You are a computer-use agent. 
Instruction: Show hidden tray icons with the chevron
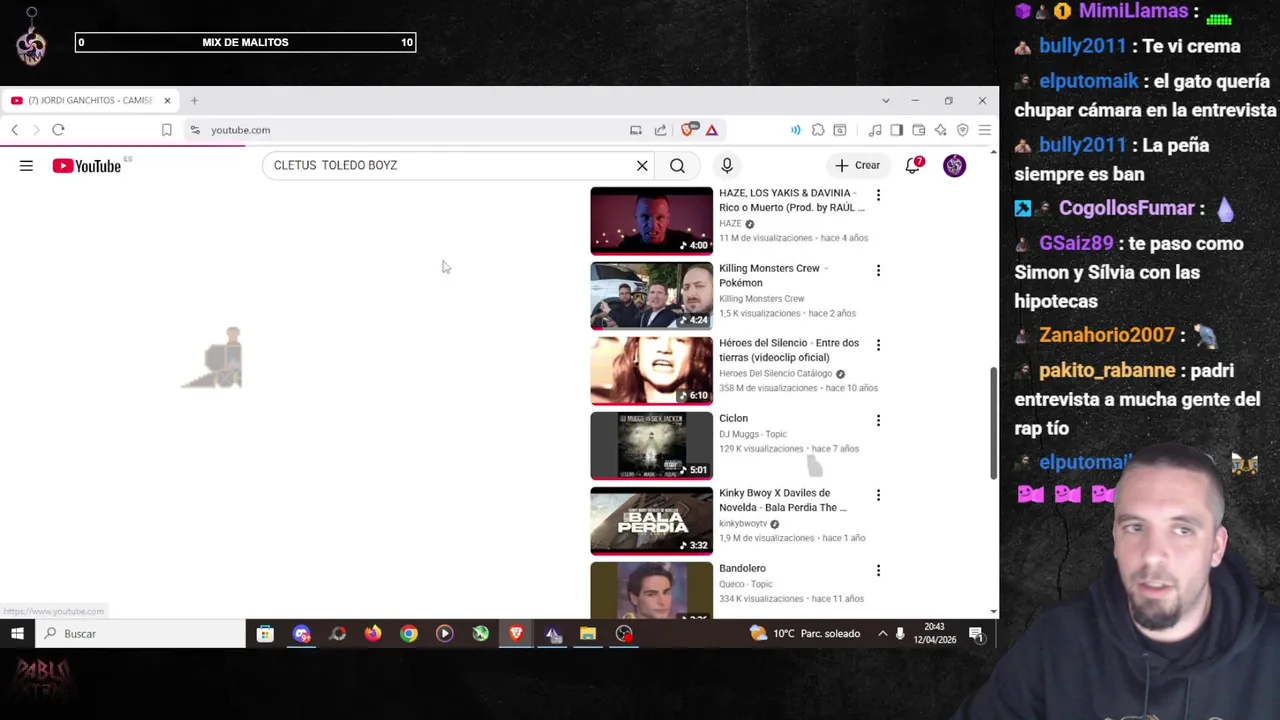tap(882, 634)
